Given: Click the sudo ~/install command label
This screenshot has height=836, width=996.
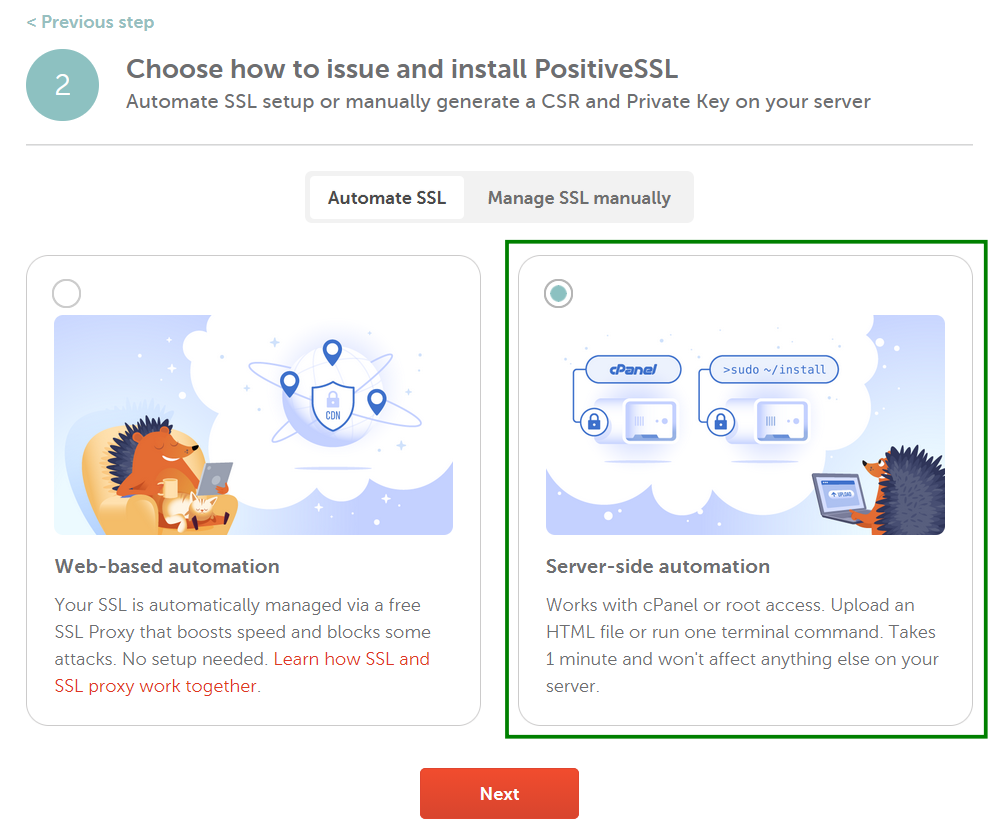Looking at the screenshot, I should pyautogui.click(x=774, y=369).
